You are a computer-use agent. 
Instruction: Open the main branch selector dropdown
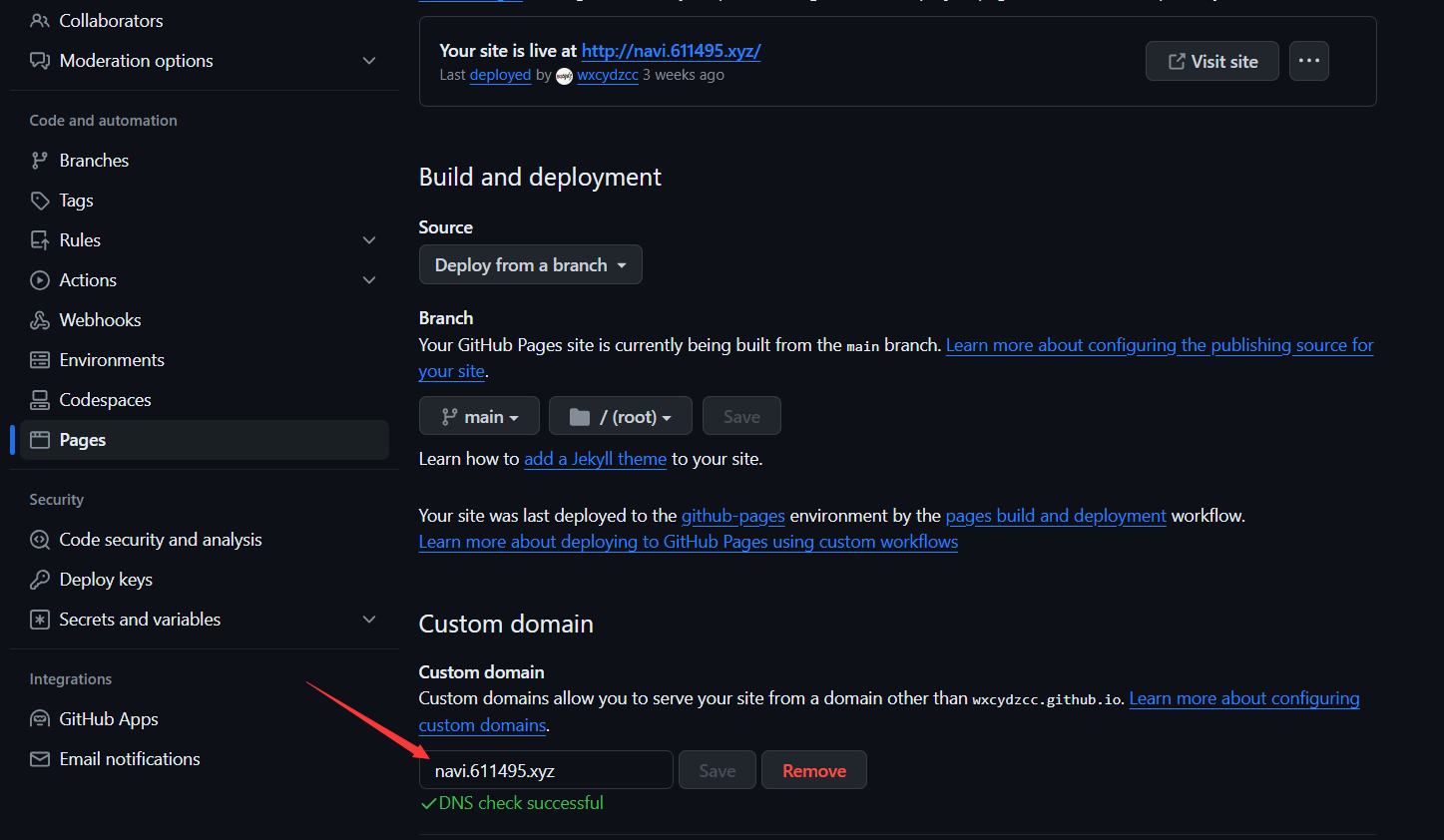click(479, 416)
